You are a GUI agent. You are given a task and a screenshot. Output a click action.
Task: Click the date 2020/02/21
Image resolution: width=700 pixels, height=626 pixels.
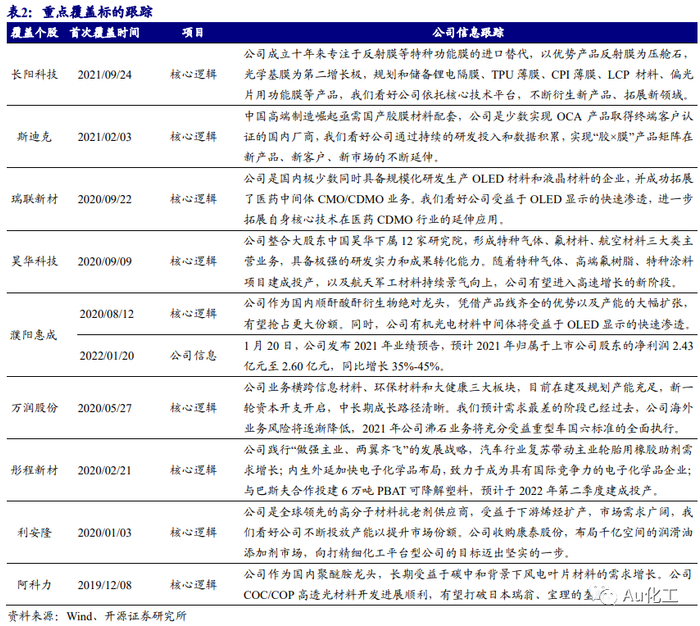pos(104,470)
